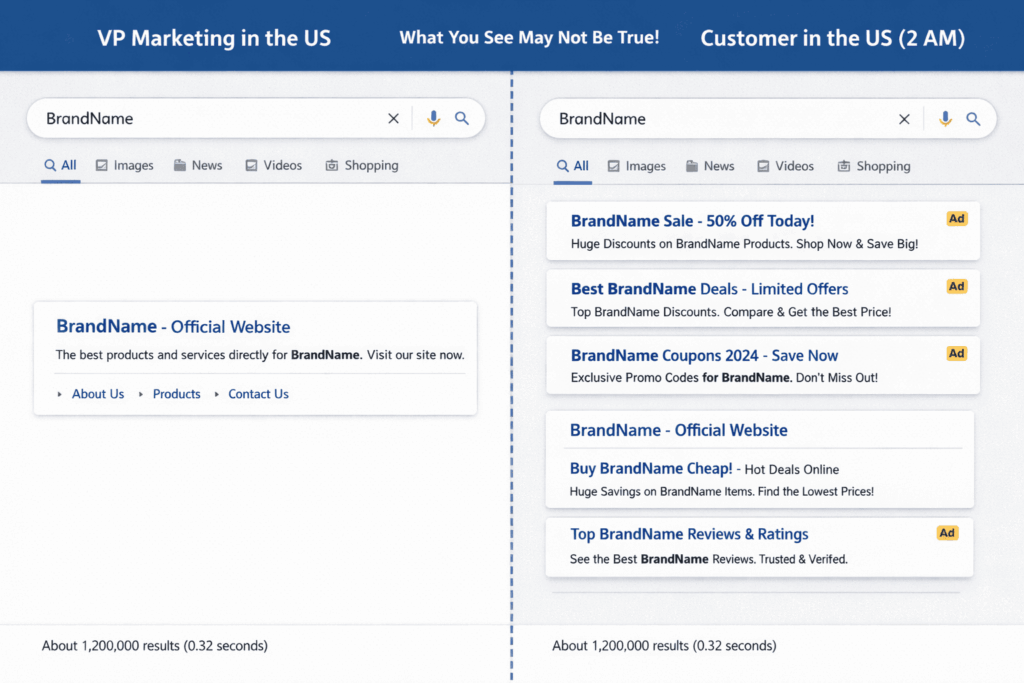Click the Ad badge on the Reviews & Ratings result
Screen dimensions: 1024x683
pyautogui.click(x=947, y=533)
